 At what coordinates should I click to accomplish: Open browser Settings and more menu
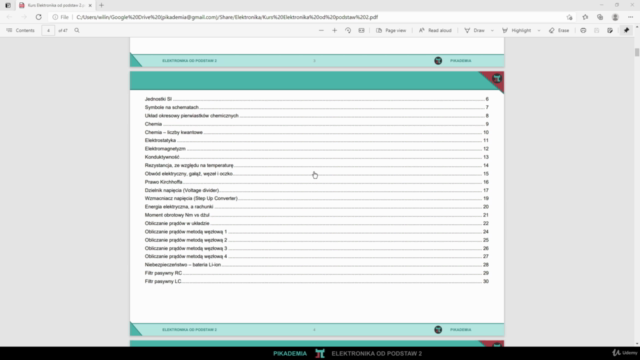tap(631, 17)
